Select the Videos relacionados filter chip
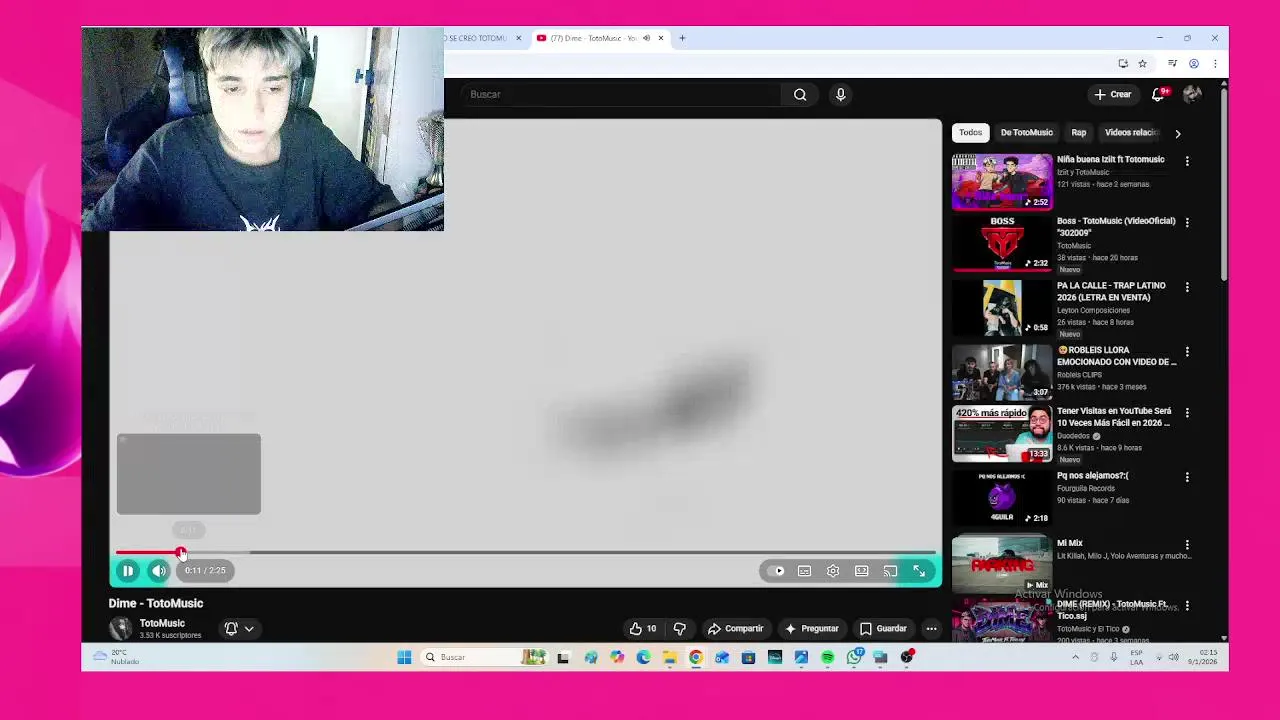 point(1131,132)
